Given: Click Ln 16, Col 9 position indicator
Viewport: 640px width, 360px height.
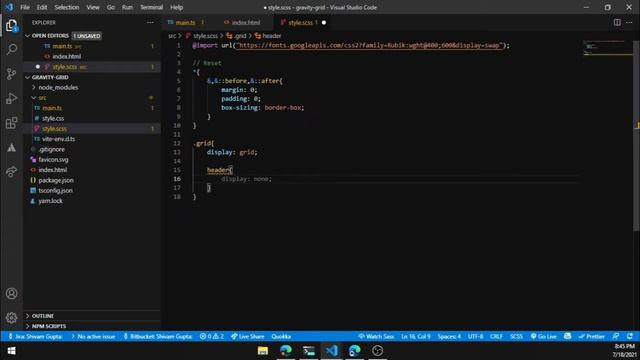Looking at the screenshot, I should 416,336.
